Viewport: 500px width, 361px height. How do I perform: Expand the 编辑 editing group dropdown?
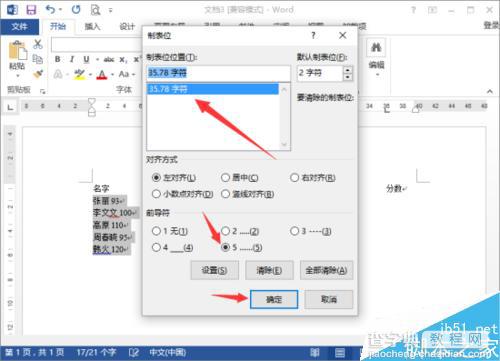click(377, 75)
